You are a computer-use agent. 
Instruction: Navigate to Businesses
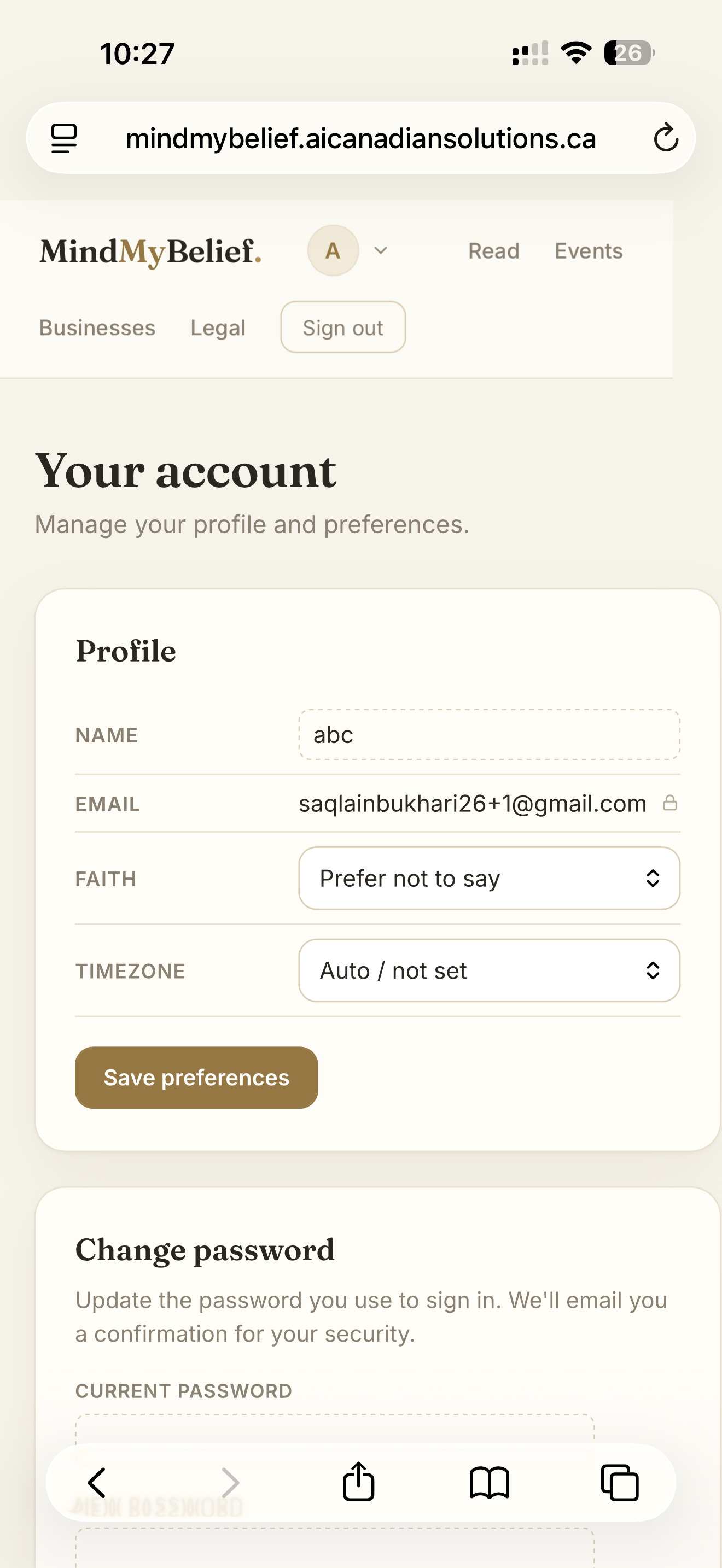coord(97,327)
